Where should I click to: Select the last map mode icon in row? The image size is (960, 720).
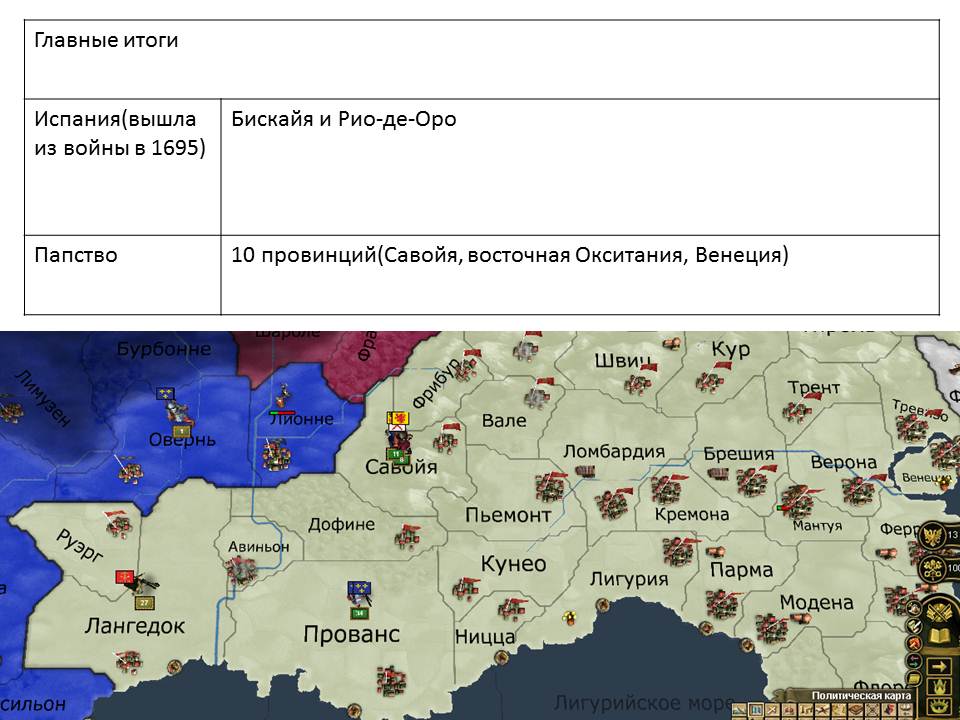(x=906, y=710)
